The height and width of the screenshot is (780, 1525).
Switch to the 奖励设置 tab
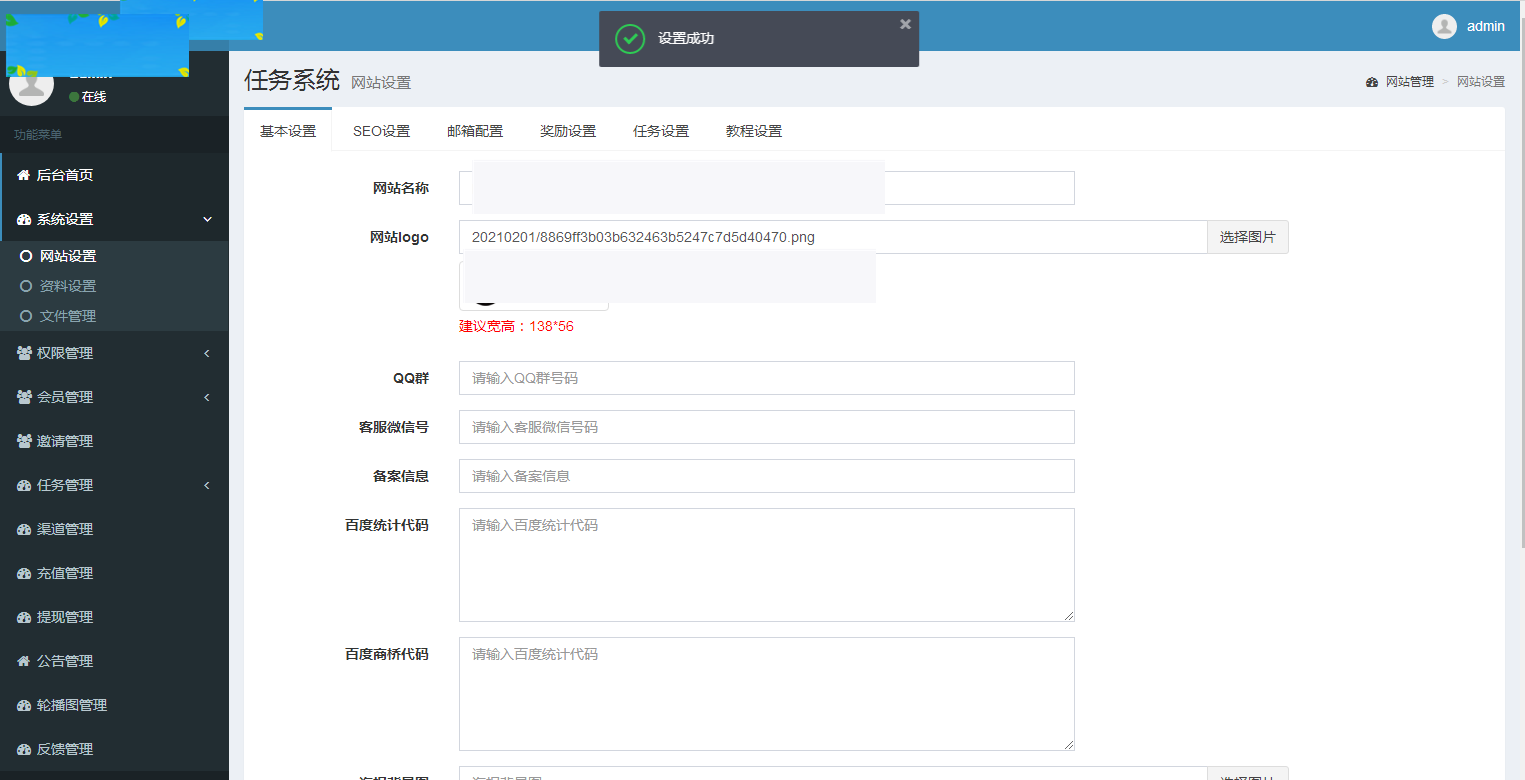pos(567,130)
